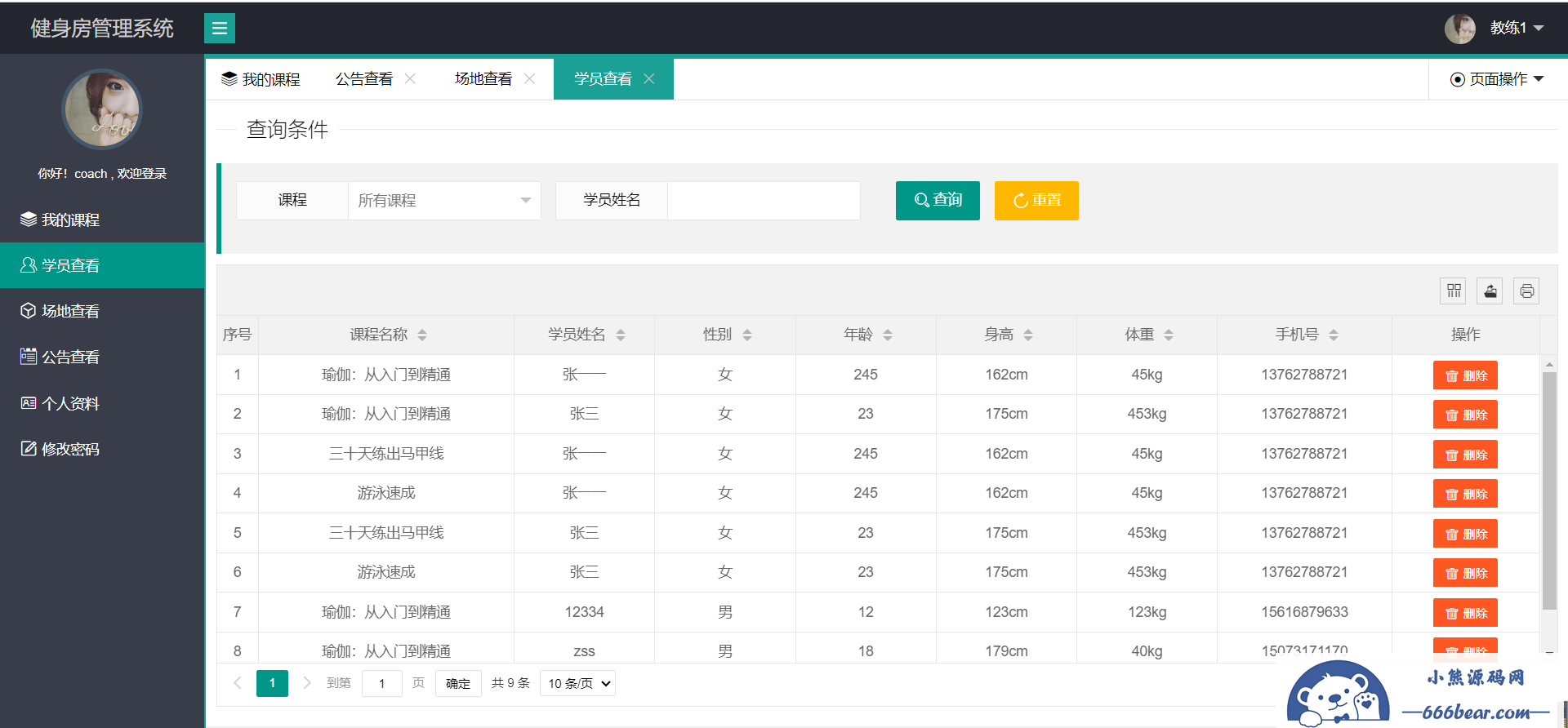Click the 教练1 user avatar in header
Screen dimensions: 1568x728
coord(1460,29)
